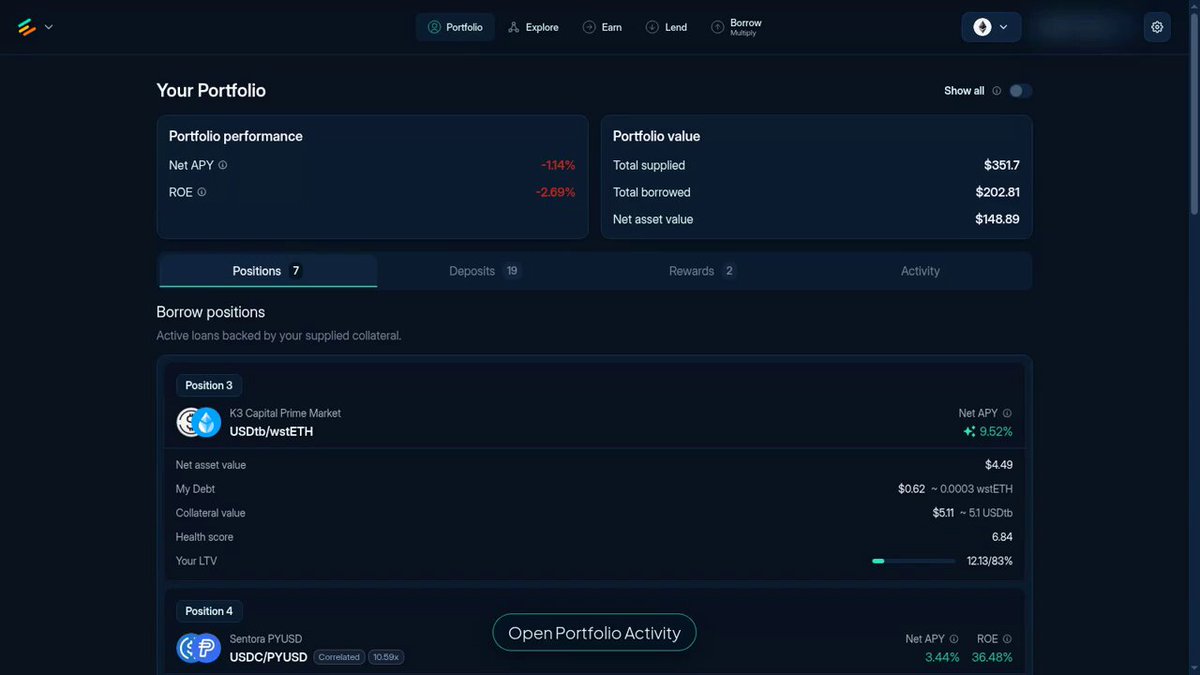Click the info icon beside Show all
Image resolution: width=1200 pixels, height=675 pixels.
[x=996, y=91]
